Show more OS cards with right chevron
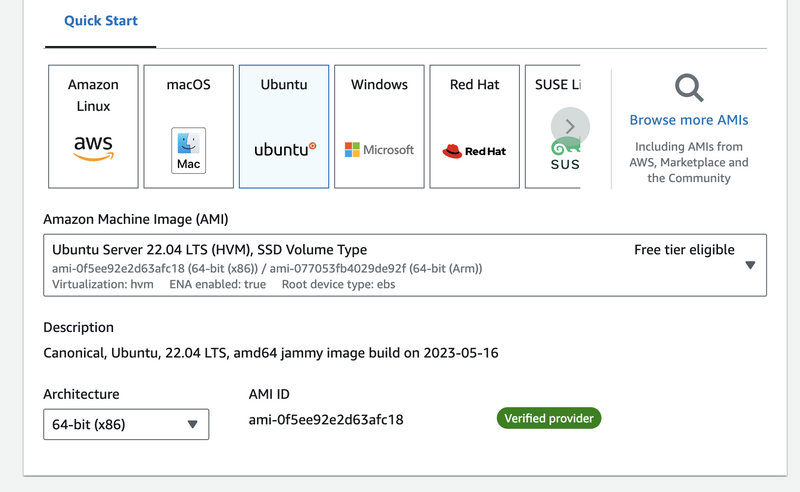Viewport: 800px width, 492px height. click(x=570, y=127)
